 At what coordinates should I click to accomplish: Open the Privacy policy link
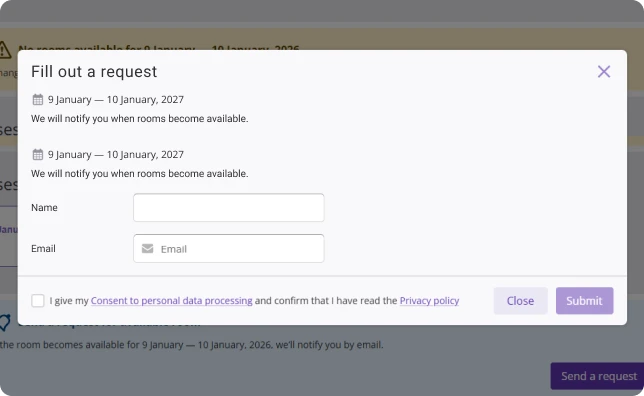coord(429,301)
